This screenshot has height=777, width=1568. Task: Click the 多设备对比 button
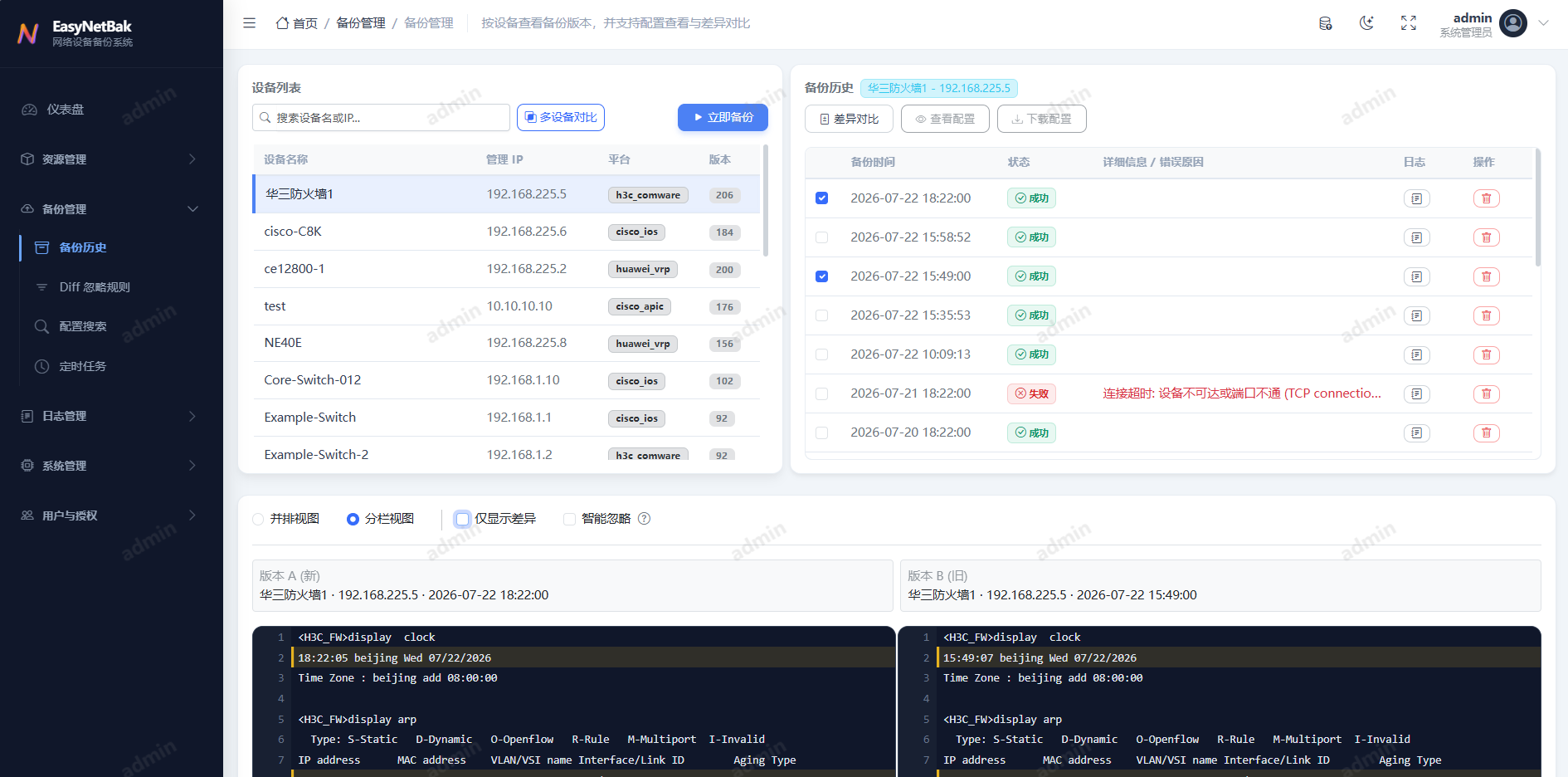[x=561, y=117]
